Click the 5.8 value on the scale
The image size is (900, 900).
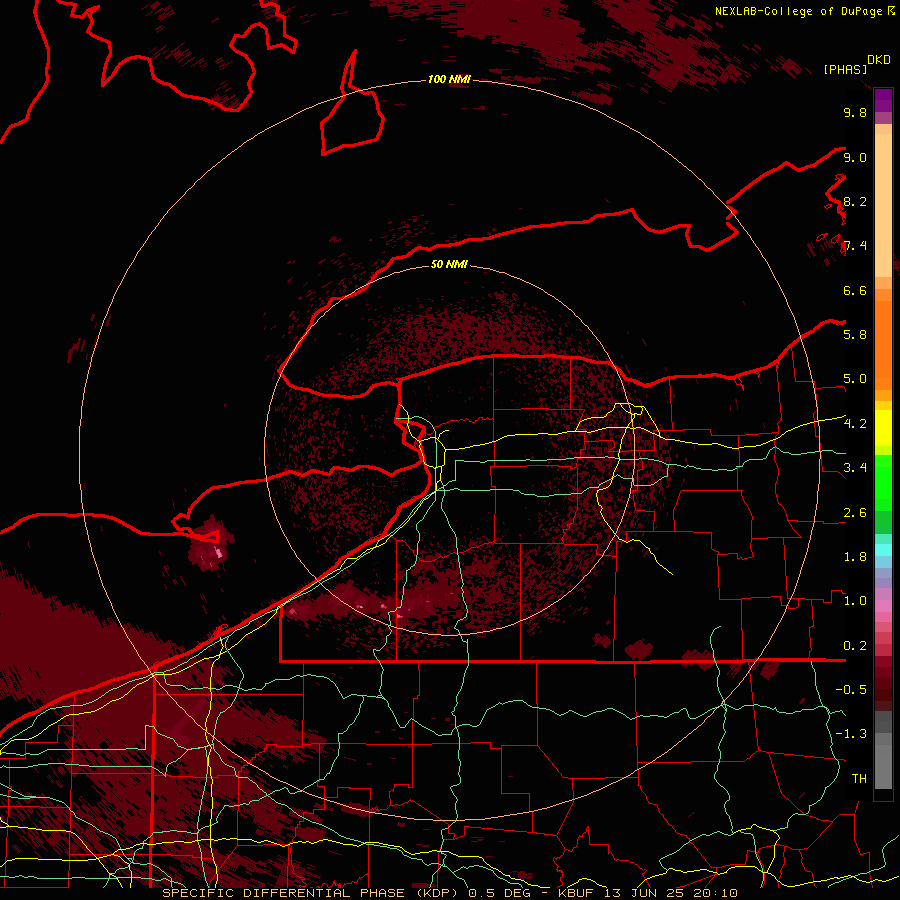point(854,335)
